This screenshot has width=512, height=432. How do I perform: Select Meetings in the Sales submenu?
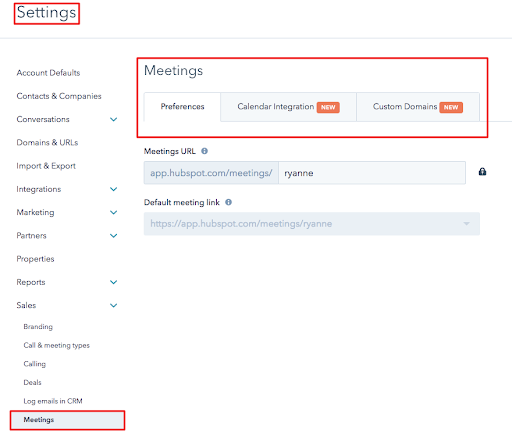click(67, 420)
